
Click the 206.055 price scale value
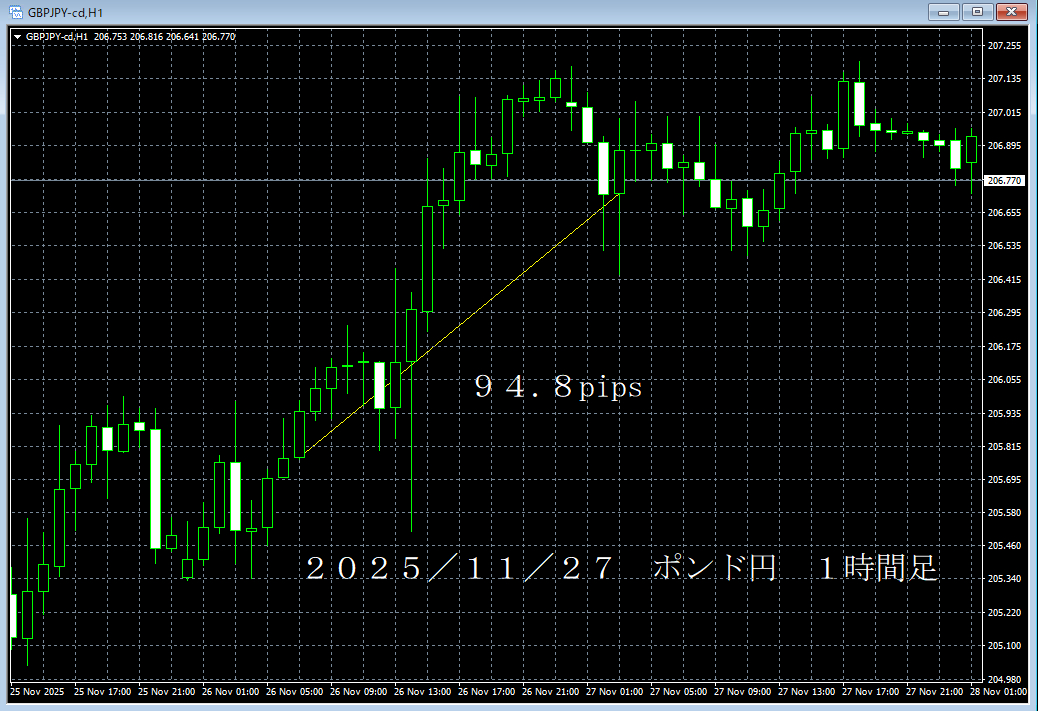(1004, 379)
